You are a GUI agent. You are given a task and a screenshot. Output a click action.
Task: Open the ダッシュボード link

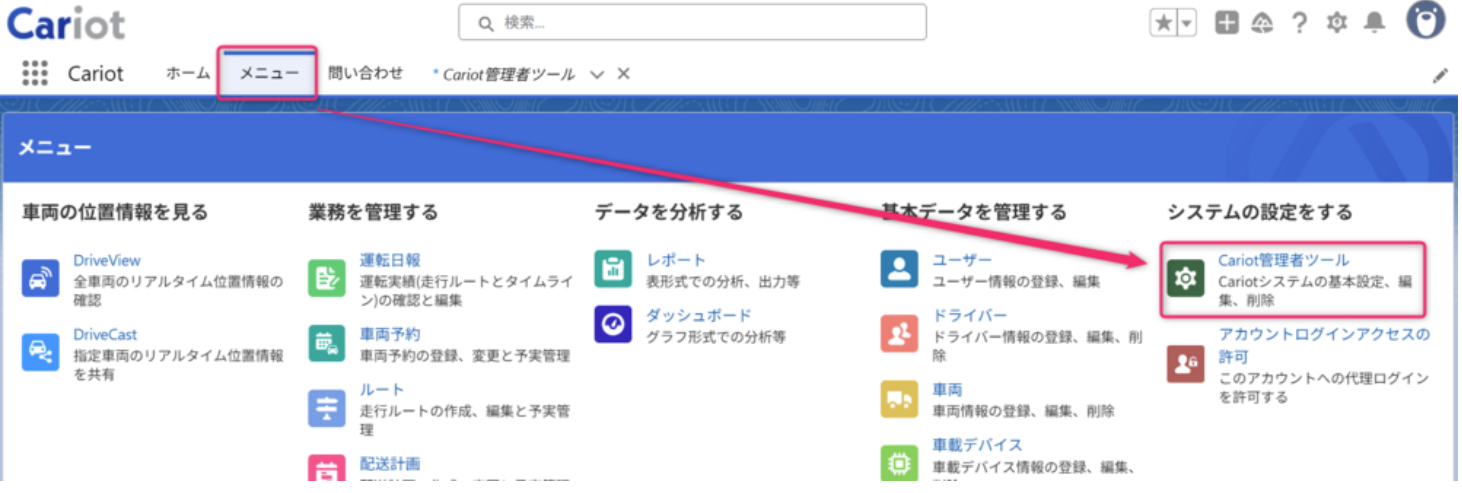coord(698,315)
